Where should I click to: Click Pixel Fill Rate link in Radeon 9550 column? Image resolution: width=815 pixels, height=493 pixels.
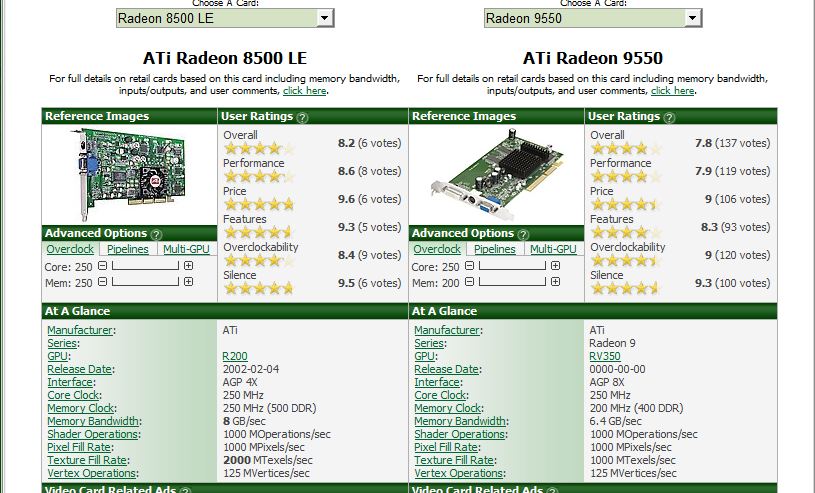pyautogui.click(x=446, y=447)
